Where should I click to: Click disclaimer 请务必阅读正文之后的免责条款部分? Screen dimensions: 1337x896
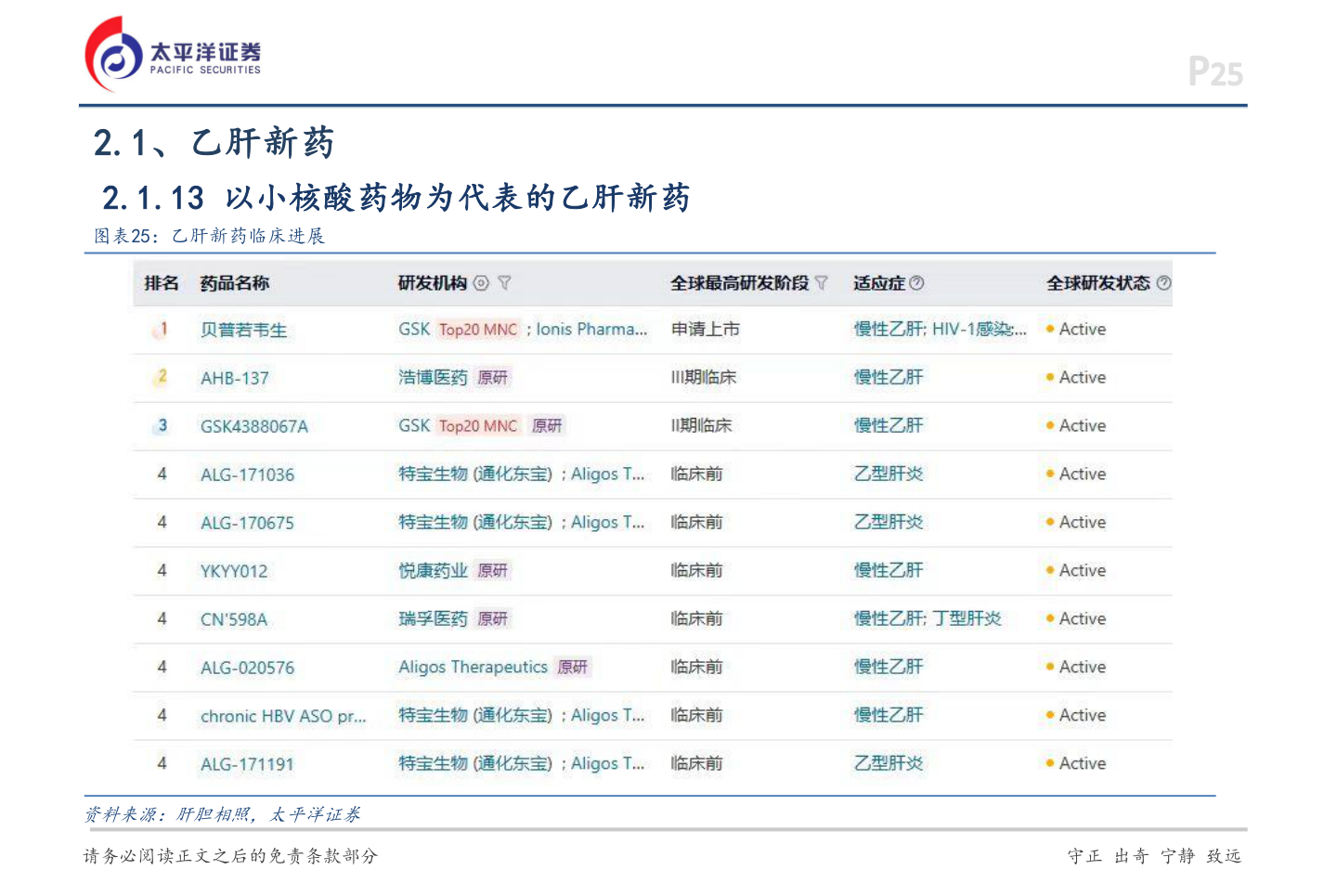(x=231, y=856)
